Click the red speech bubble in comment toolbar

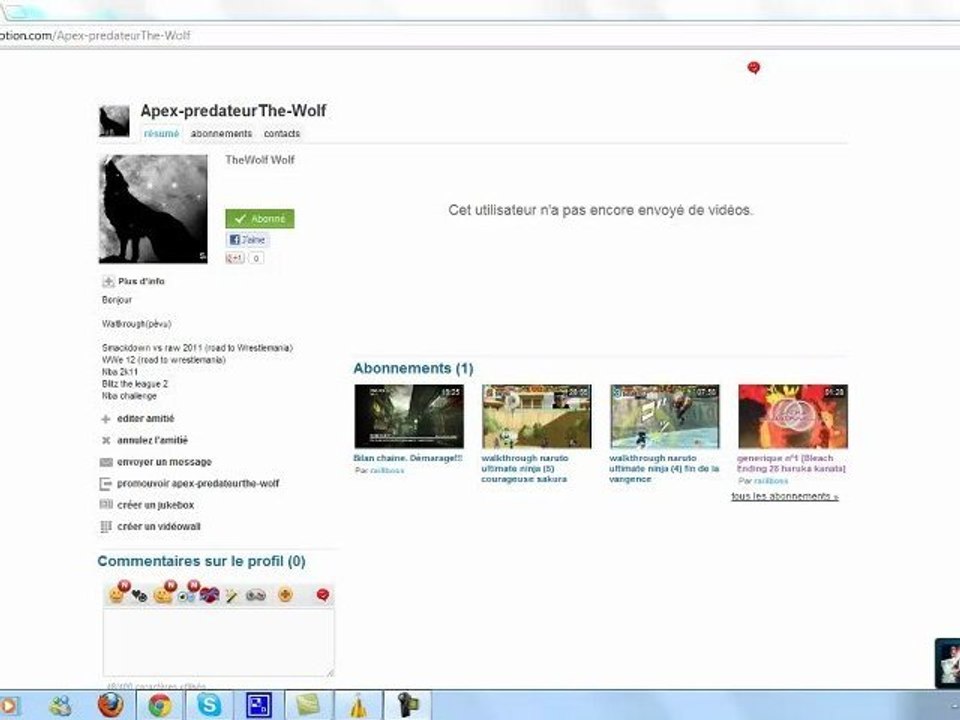tap(323, 594)
